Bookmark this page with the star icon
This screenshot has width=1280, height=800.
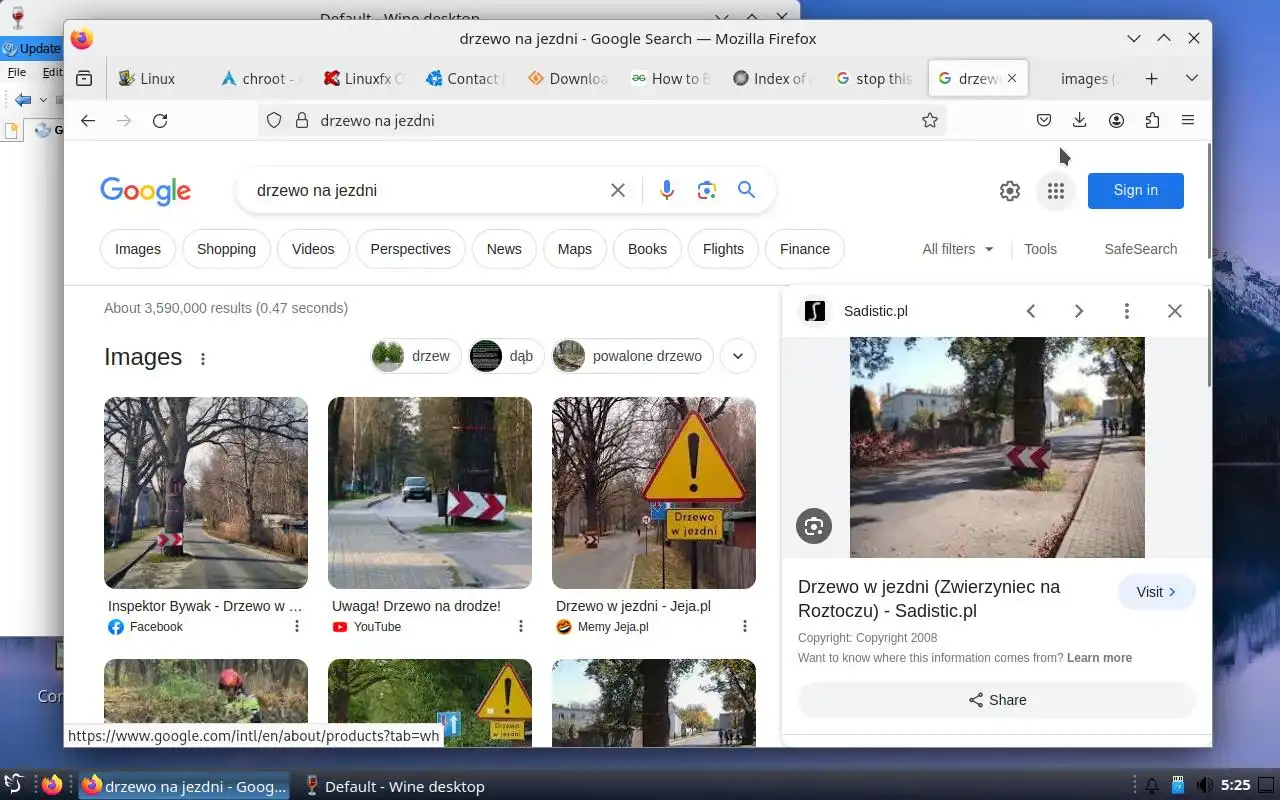(x=930, y=120)
